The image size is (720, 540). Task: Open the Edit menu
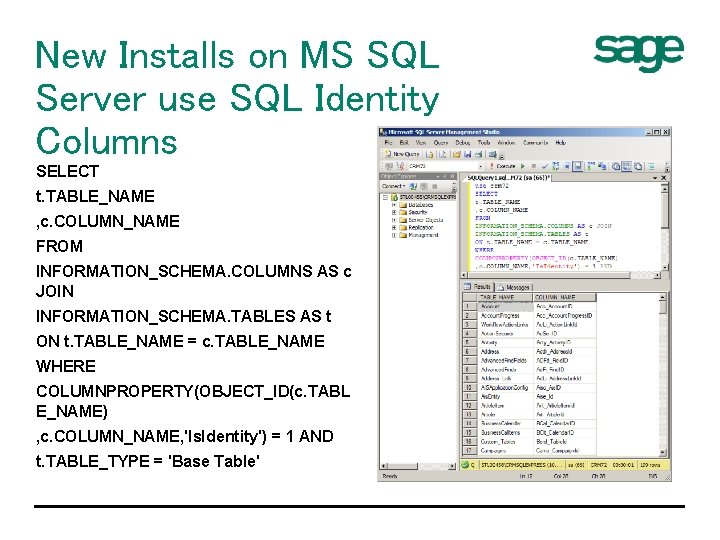404,143
